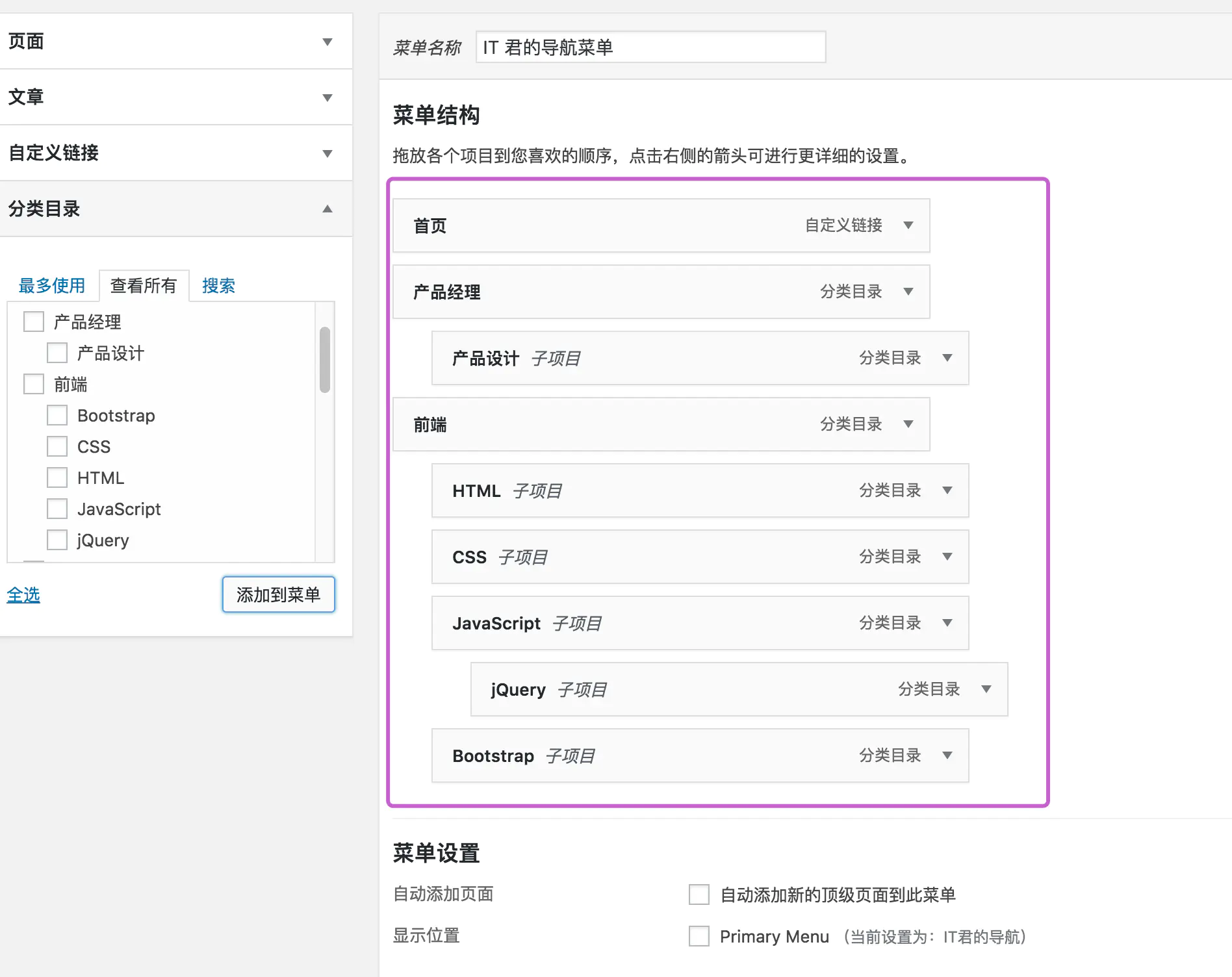Click the category list scrollbar
Viewport: 1232px width, 977px height.
pos(325,360)
